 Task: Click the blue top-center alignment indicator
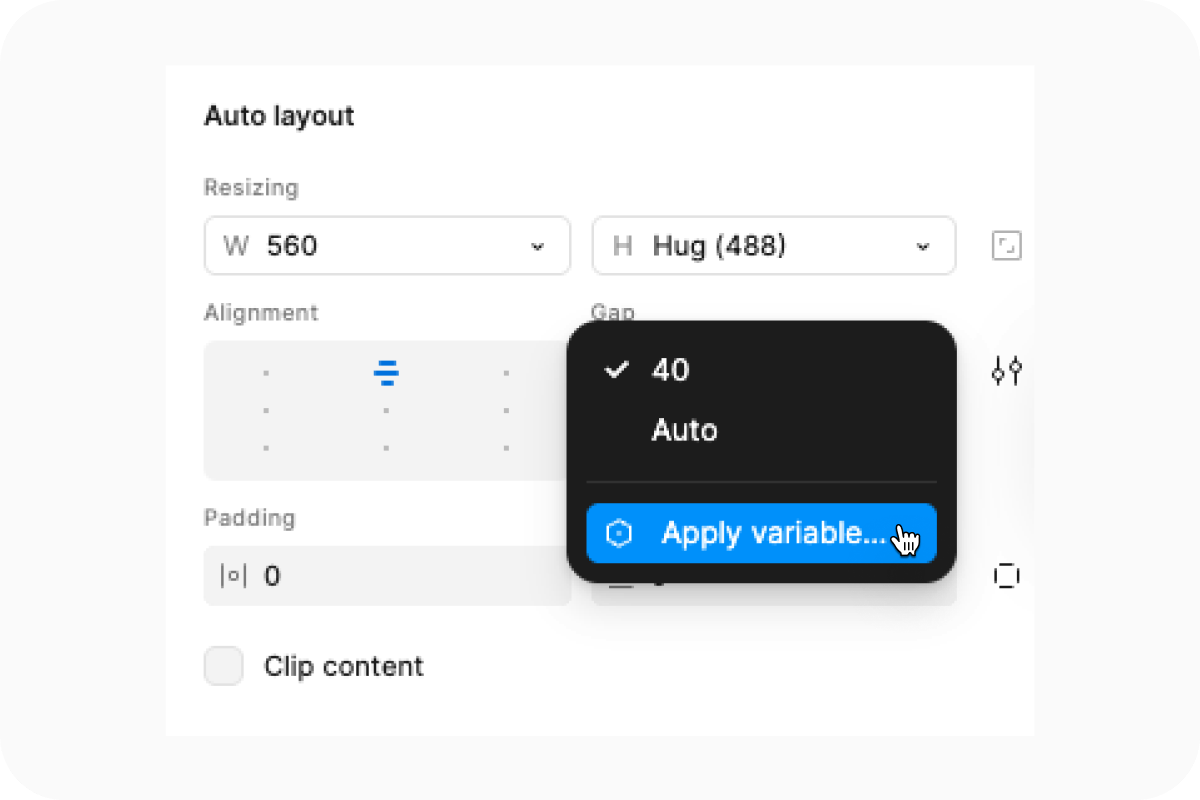pos(386,372)
